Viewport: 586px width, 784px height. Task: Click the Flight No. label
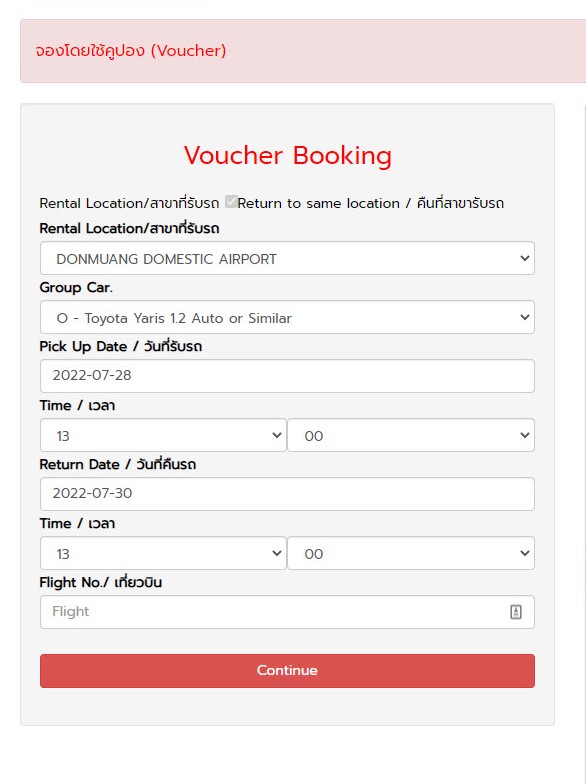(x=100, y=582)
